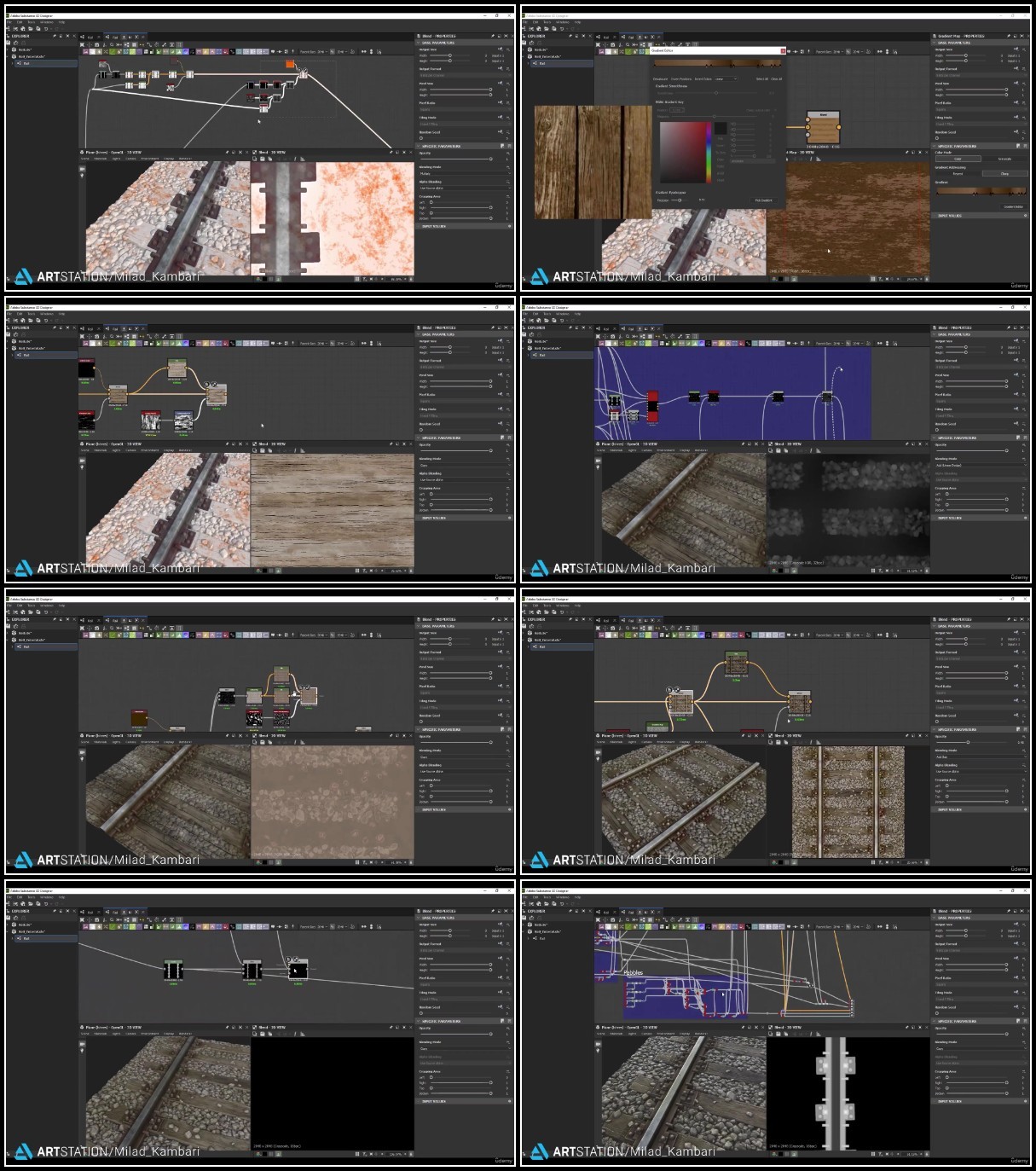1036x1171 pixels.
Task: Open Alpha Blending dropdown in rust texture frame
Action: (x=464, y=188)
